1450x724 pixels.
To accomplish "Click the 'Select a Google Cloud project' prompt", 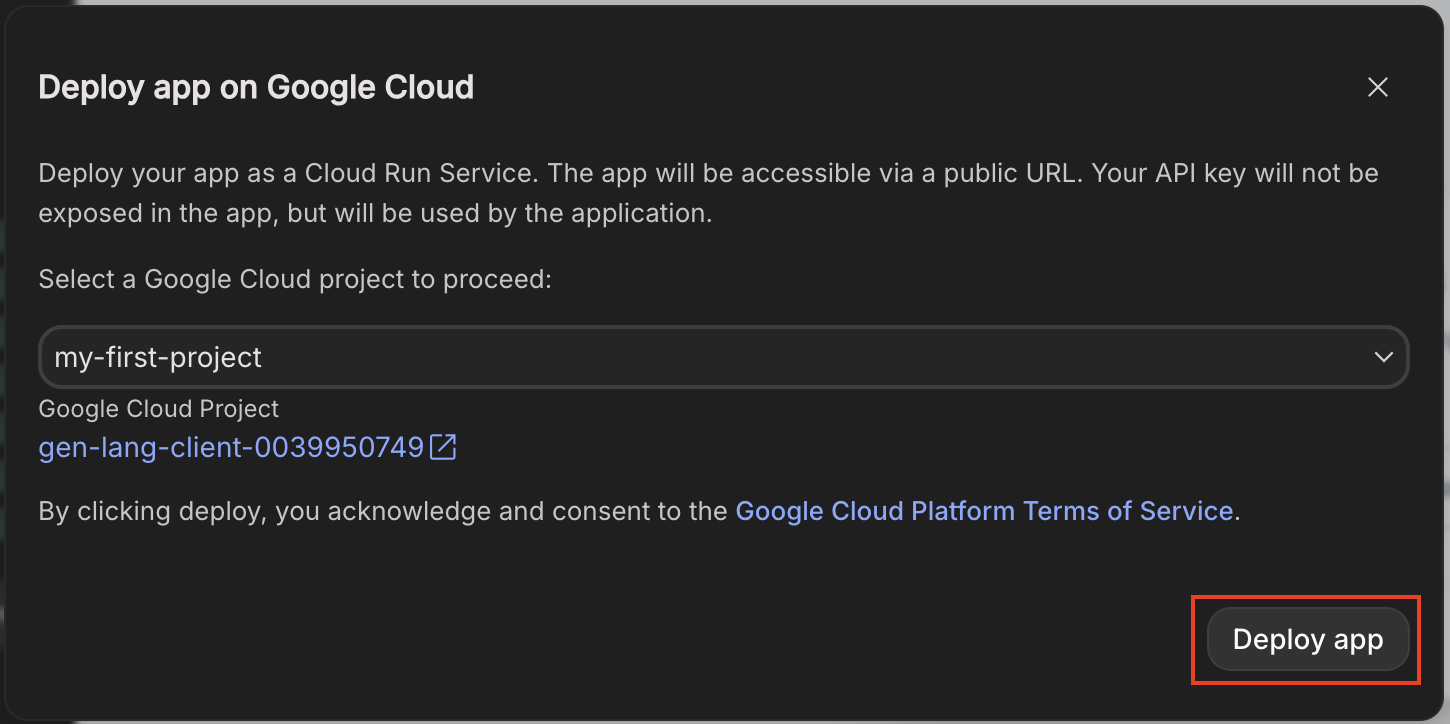I will 294,279.
